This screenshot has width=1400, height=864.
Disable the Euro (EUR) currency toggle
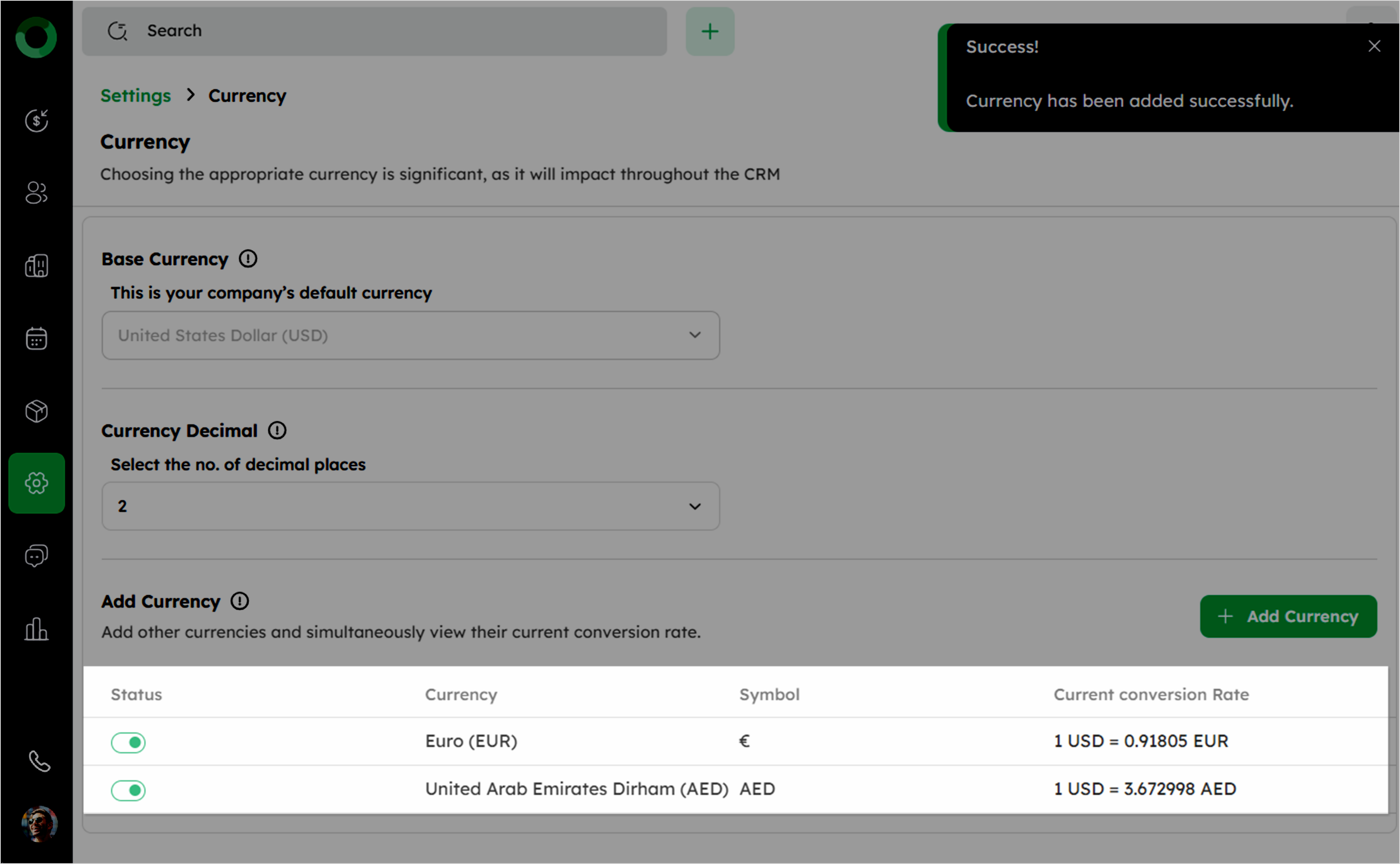pos(129,742)
